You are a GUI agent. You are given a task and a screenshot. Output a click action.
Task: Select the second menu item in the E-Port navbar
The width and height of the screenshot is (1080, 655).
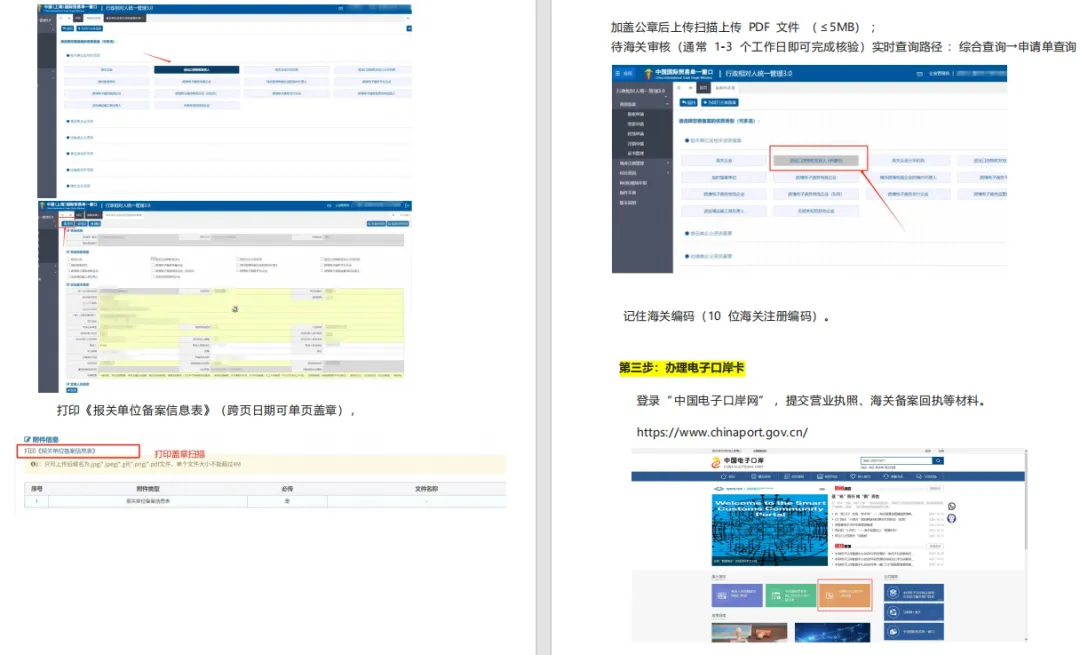coord(761,476)
